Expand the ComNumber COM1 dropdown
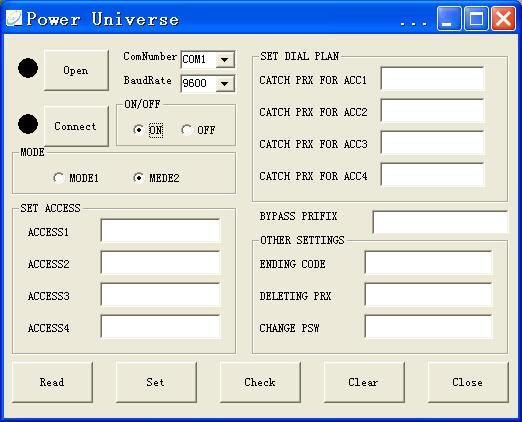 [224, 60]
